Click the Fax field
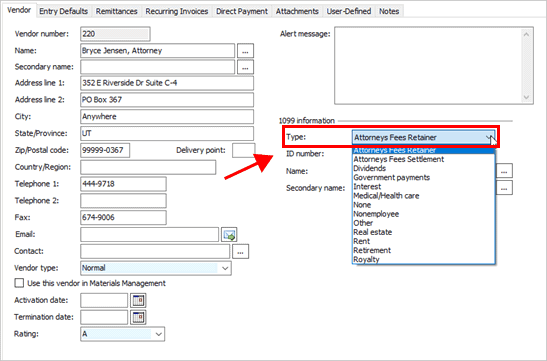Image resolution: width=547 pixels, height=361 pixels. point(123,217)
